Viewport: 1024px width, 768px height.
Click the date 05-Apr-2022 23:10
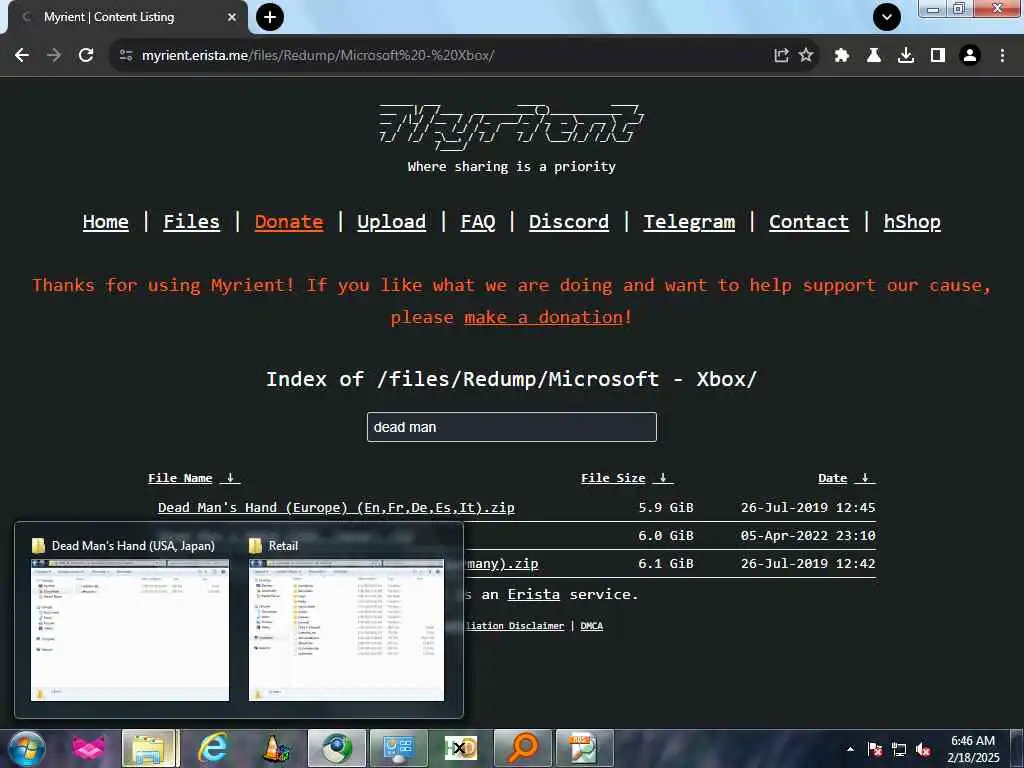point(808,536)
